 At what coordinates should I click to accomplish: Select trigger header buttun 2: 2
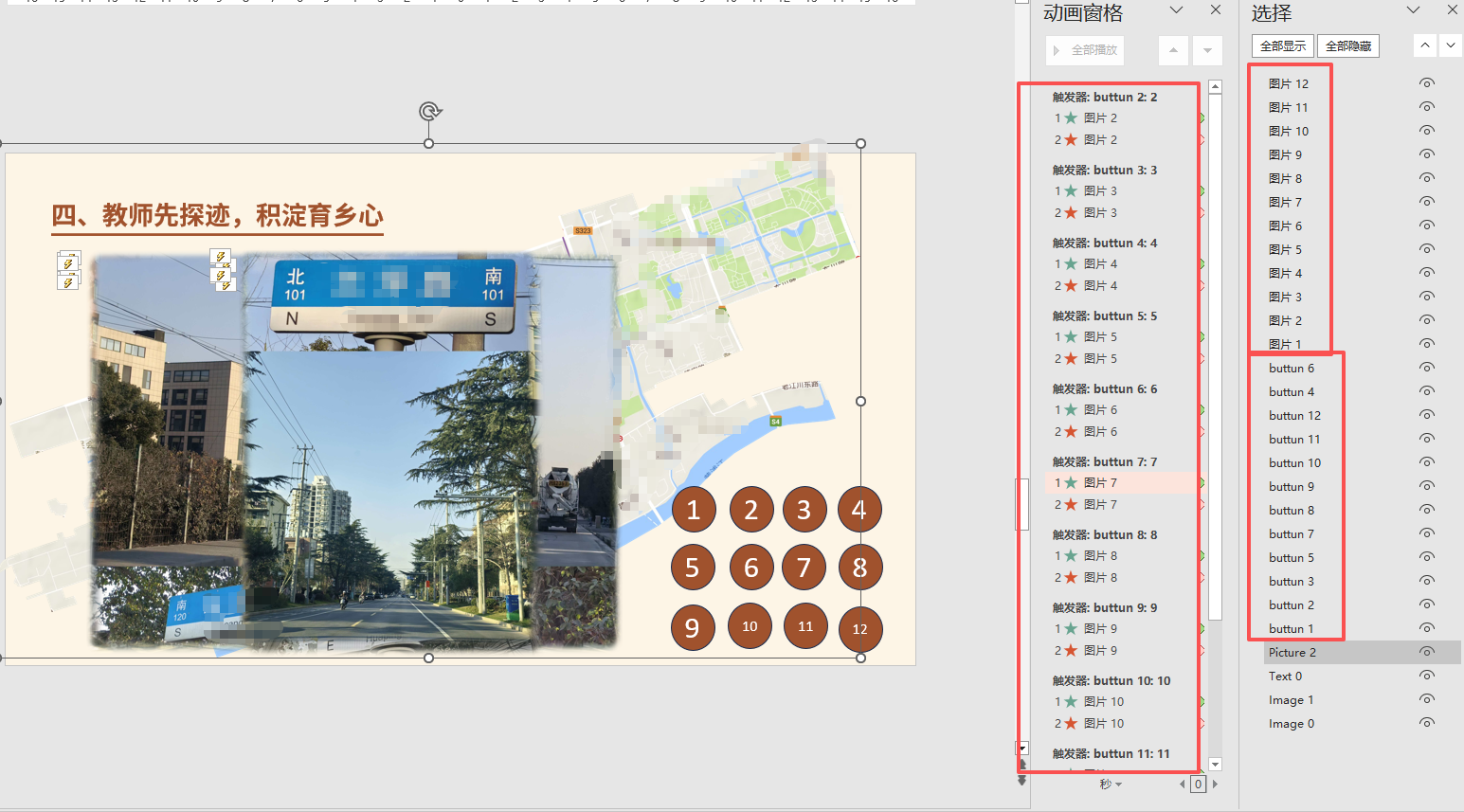[x=1105, y=97]
